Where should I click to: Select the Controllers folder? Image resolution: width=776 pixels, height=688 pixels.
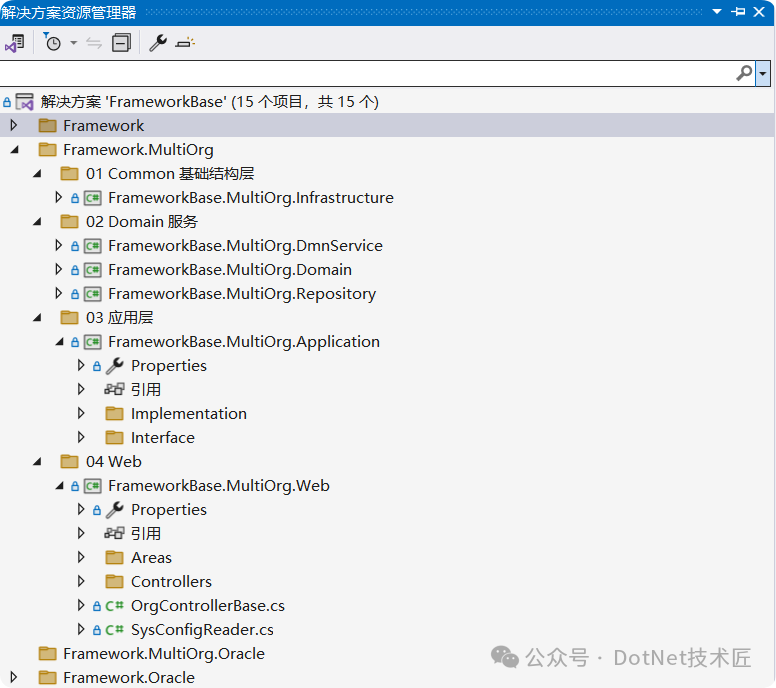[171, 582]
